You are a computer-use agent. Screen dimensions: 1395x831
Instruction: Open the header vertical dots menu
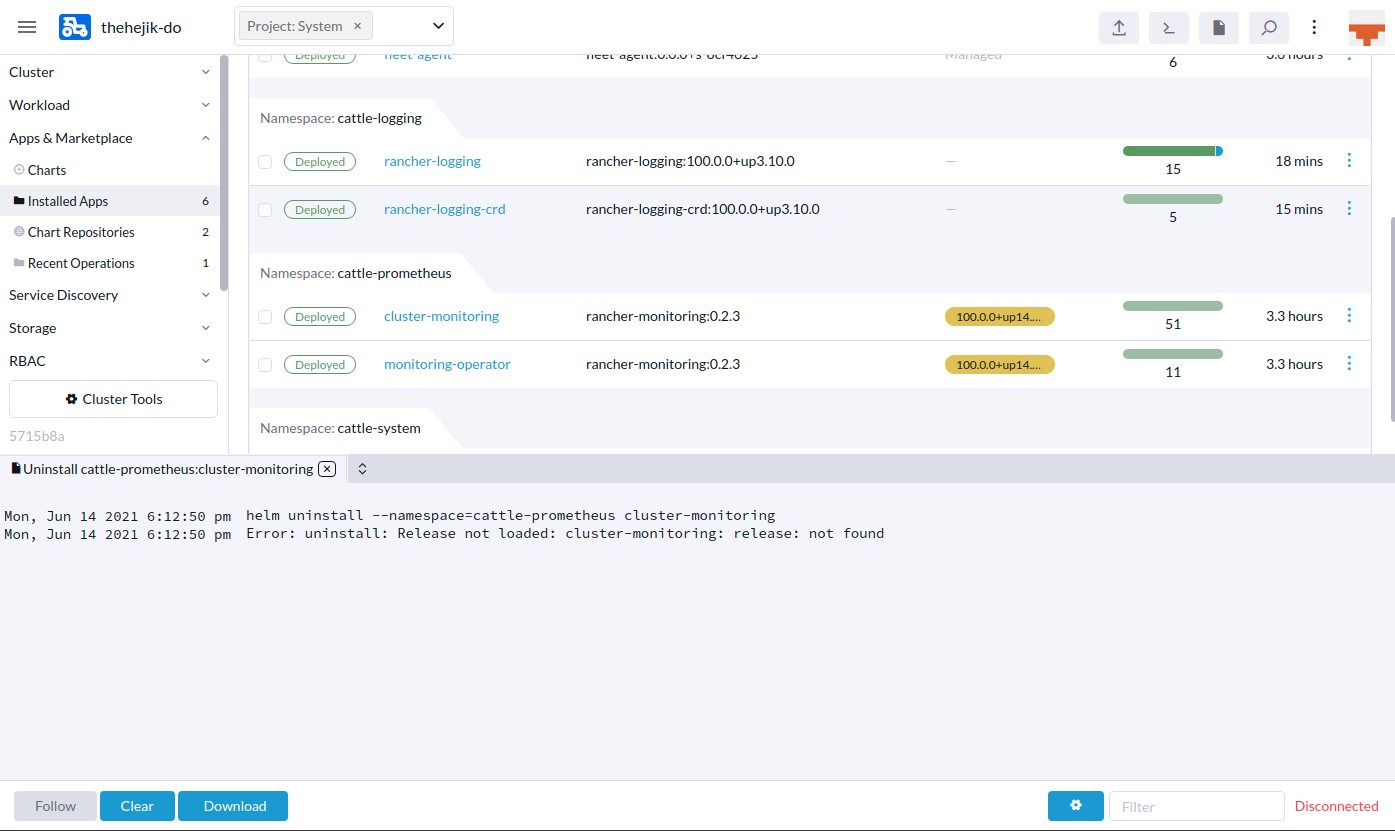coord(1315,27)
